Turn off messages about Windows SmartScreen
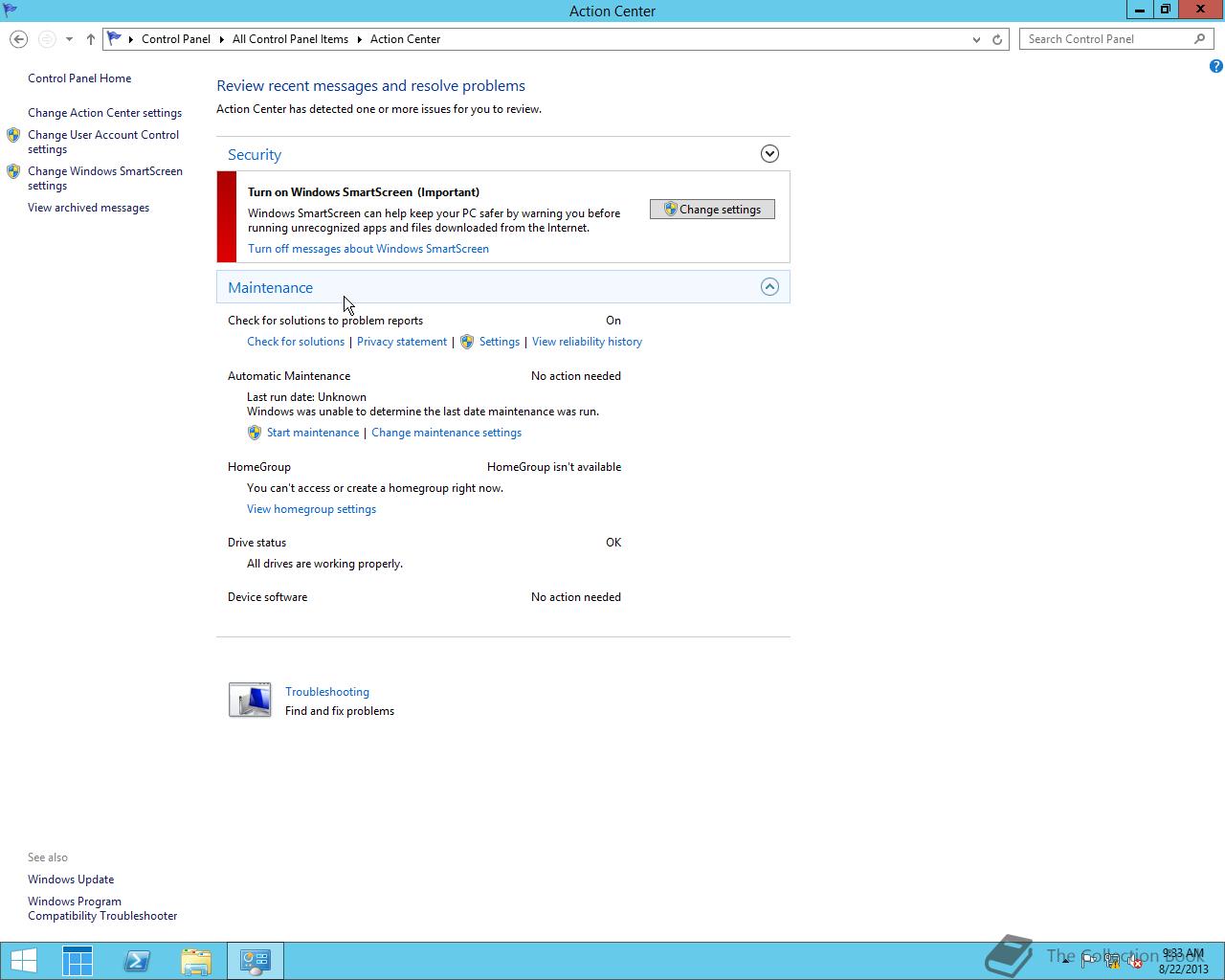This screenshot has height=980, width=1225. 368,249
